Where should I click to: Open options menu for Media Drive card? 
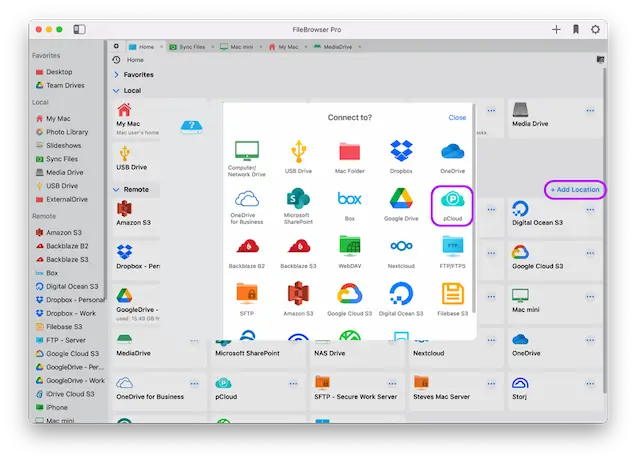tap(590, 110)
